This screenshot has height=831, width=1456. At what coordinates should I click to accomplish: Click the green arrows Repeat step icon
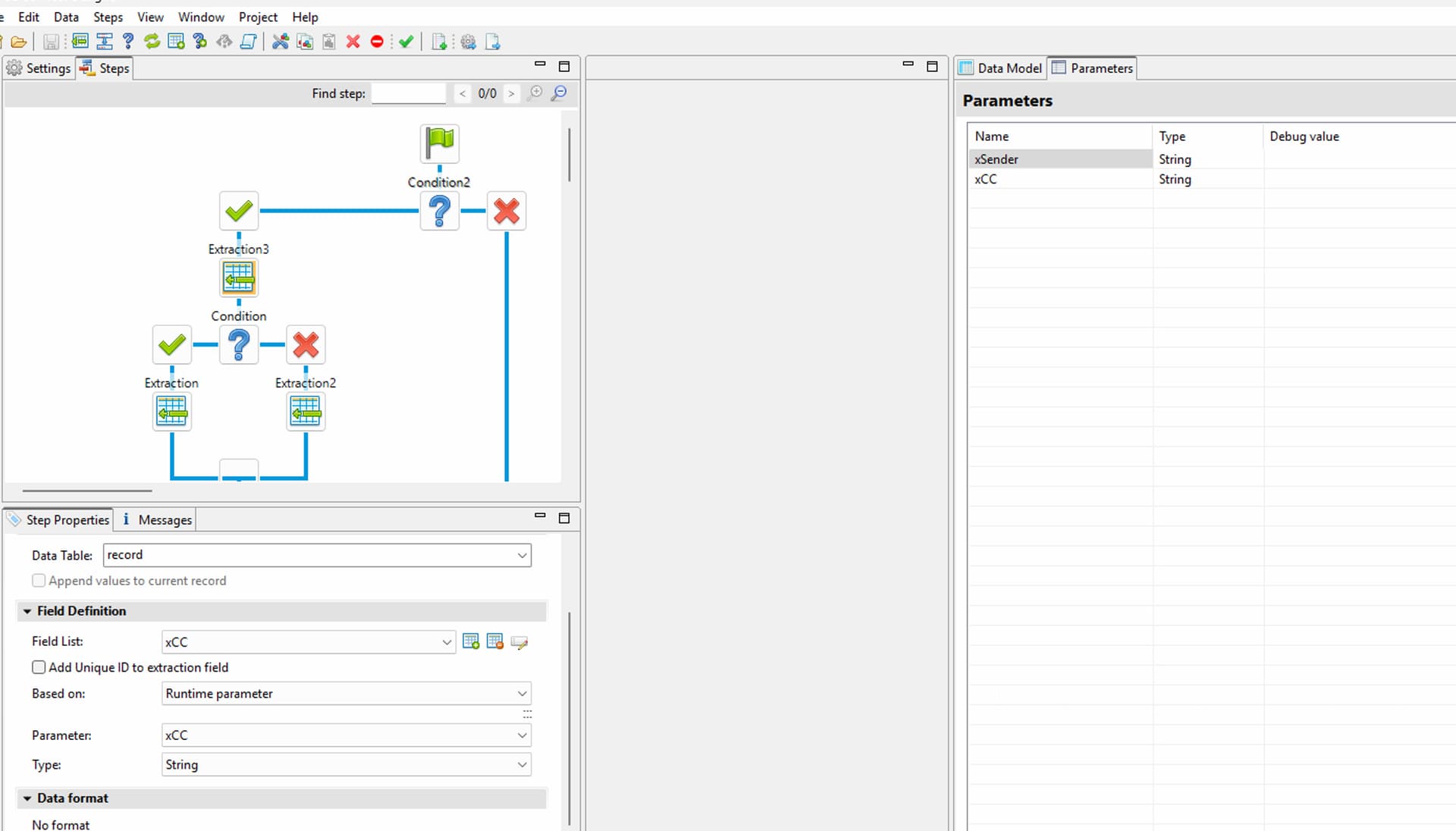click(x=152, y=42)
